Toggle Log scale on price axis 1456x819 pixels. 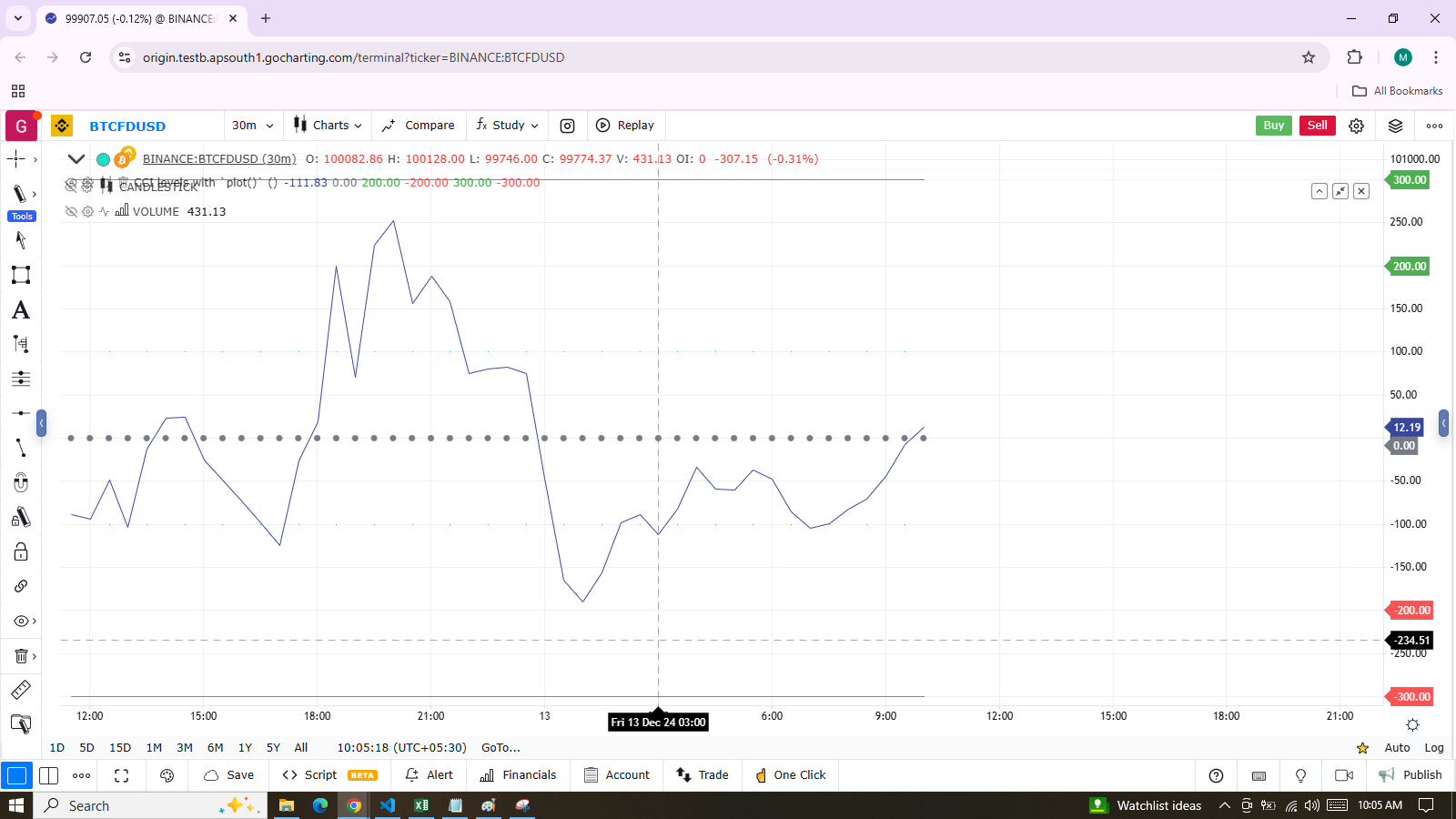1433,747
